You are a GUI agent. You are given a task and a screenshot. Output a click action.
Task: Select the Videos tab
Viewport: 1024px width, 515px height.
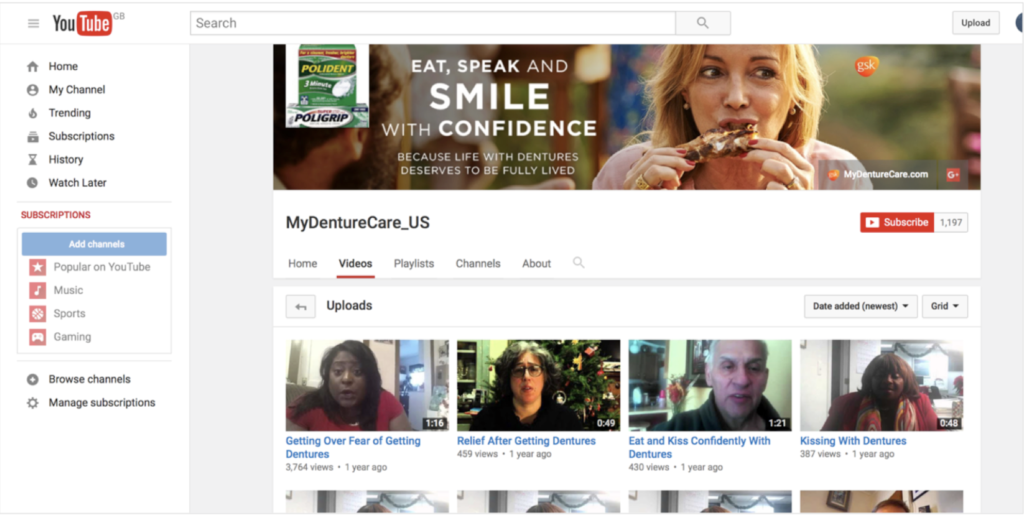pyautogui.click(x=355, y=264)
